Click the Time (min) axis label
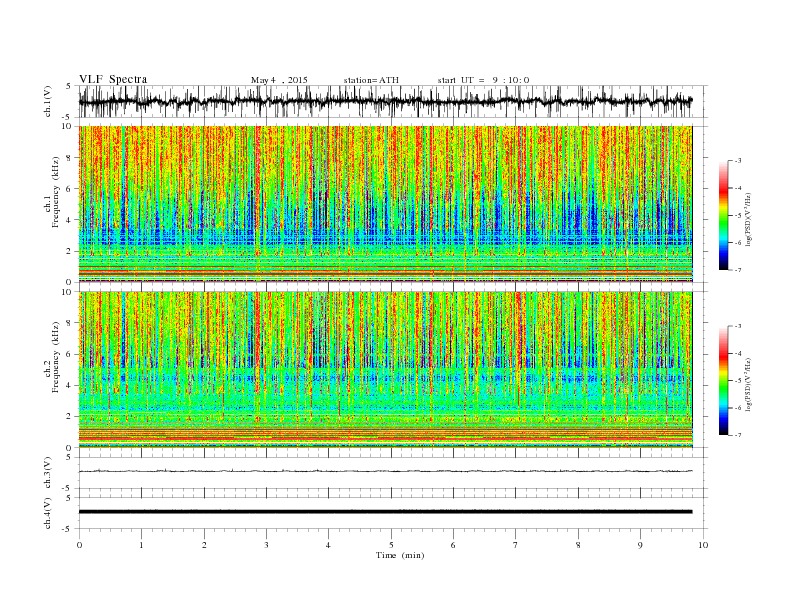Viewport: 792px width, 612px height. click(x=400, y=555)
